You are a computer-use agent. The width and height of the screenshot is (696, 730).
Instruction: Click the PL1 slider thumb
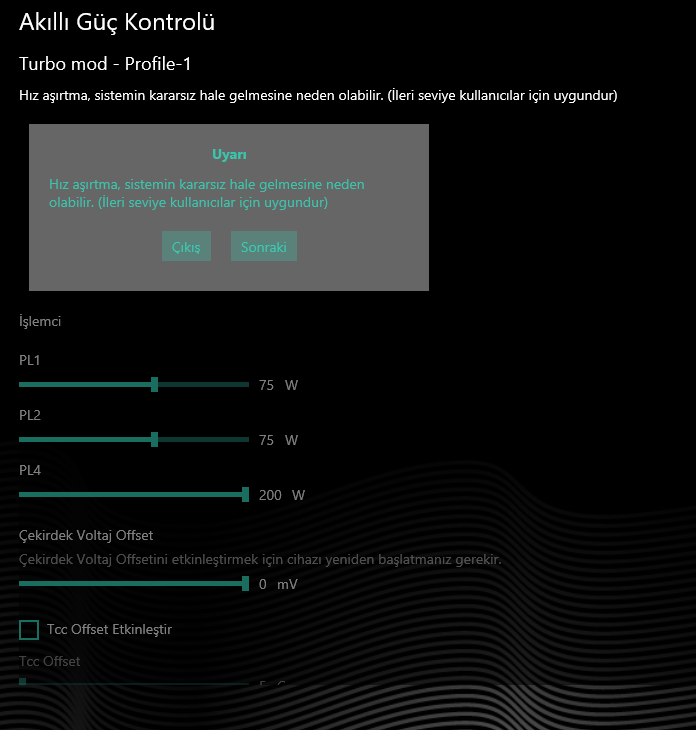pos(155,385)
